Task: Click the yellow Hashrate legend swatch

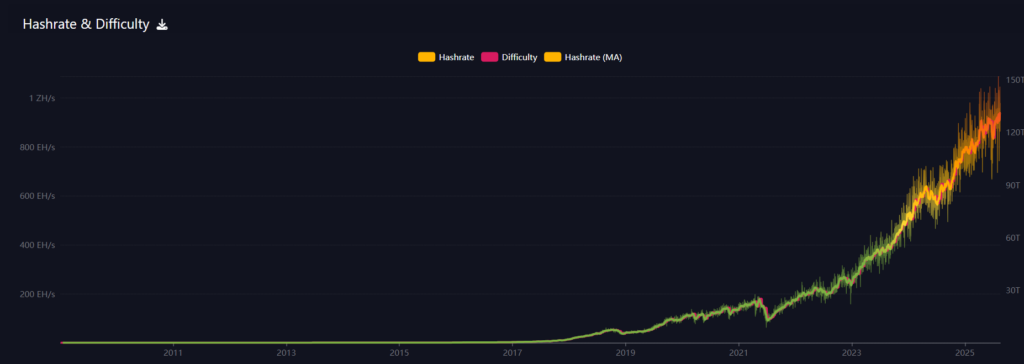Action: 426,58
